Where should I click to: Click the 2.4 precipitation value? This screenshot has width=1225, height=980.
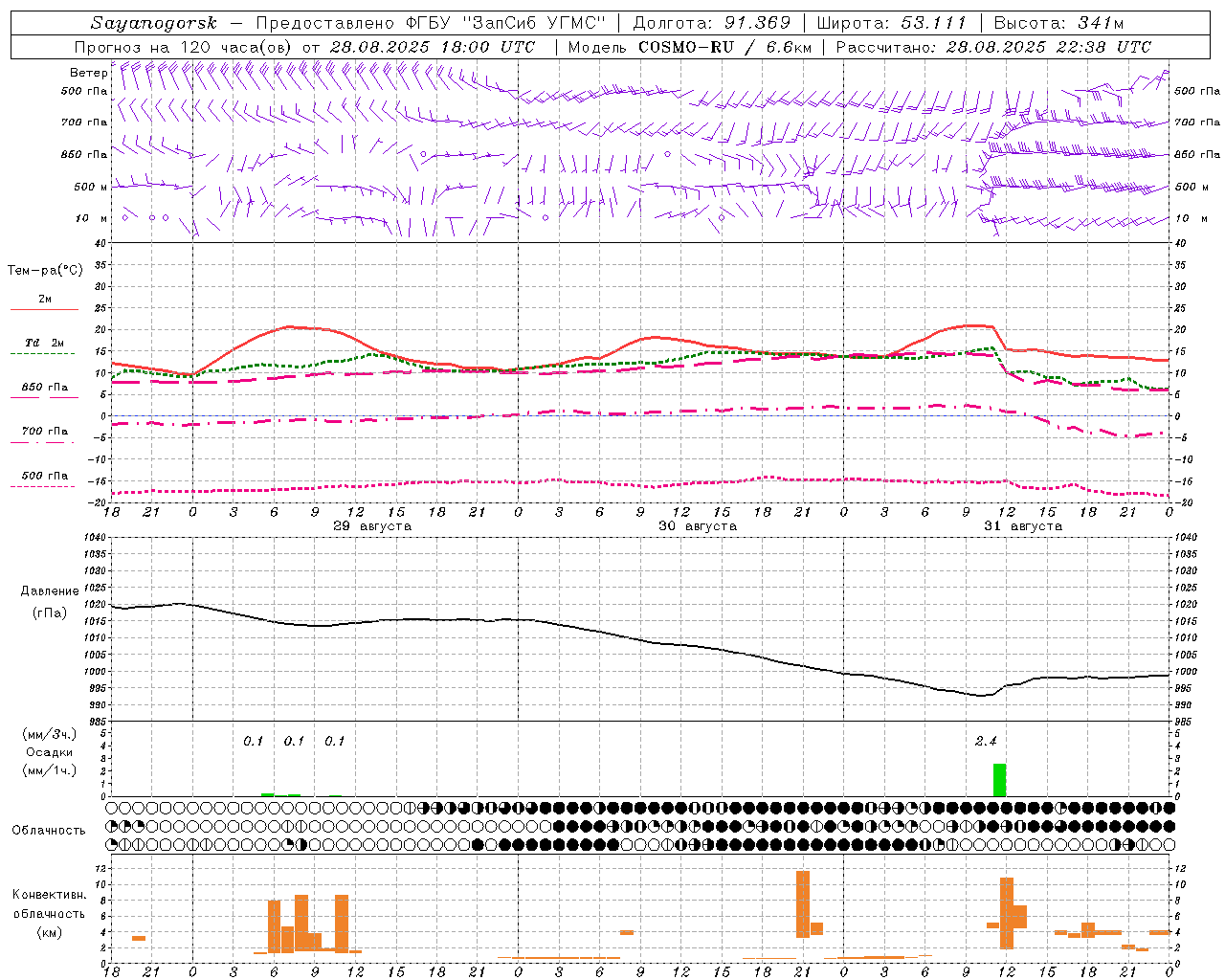[x=986, y=741]
